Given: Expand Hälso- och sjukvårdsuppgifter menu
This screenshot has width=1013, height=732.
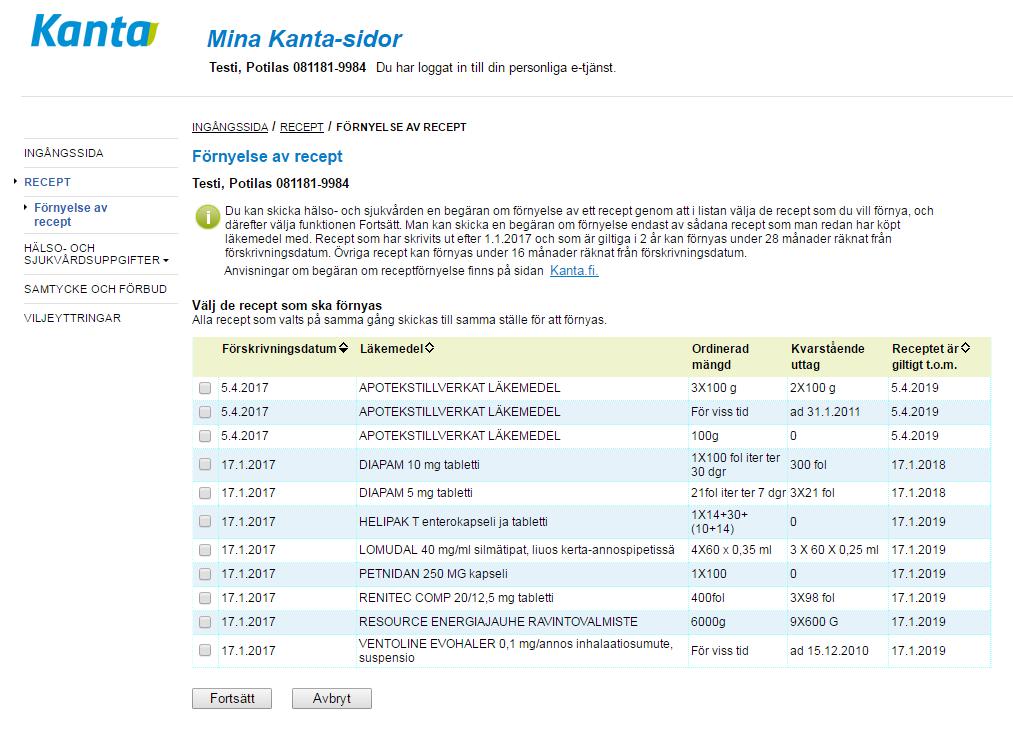Looking at the screenshot, I should click(x=96, y=254).
